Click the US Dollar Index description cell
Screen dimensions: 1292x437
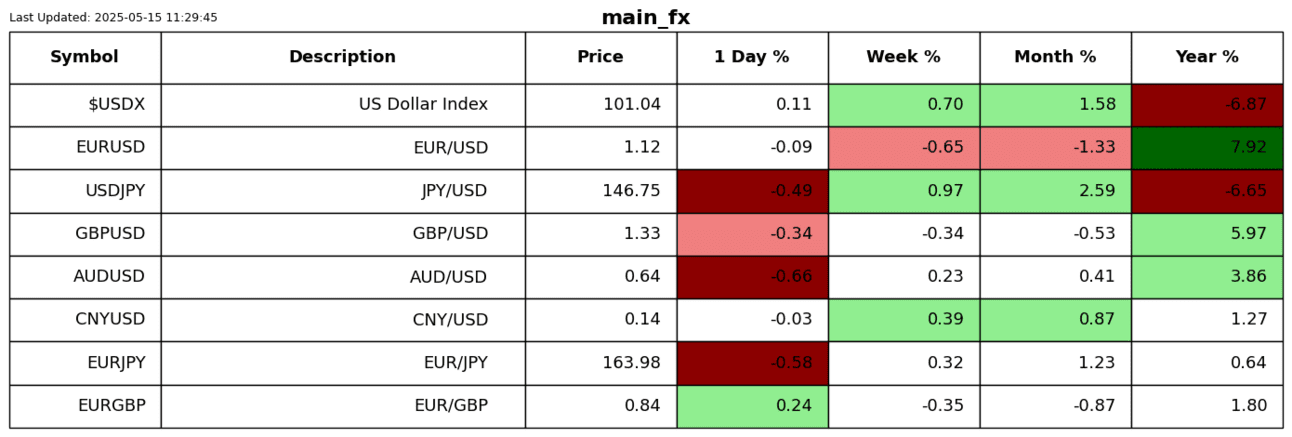(x=342, y=105)
